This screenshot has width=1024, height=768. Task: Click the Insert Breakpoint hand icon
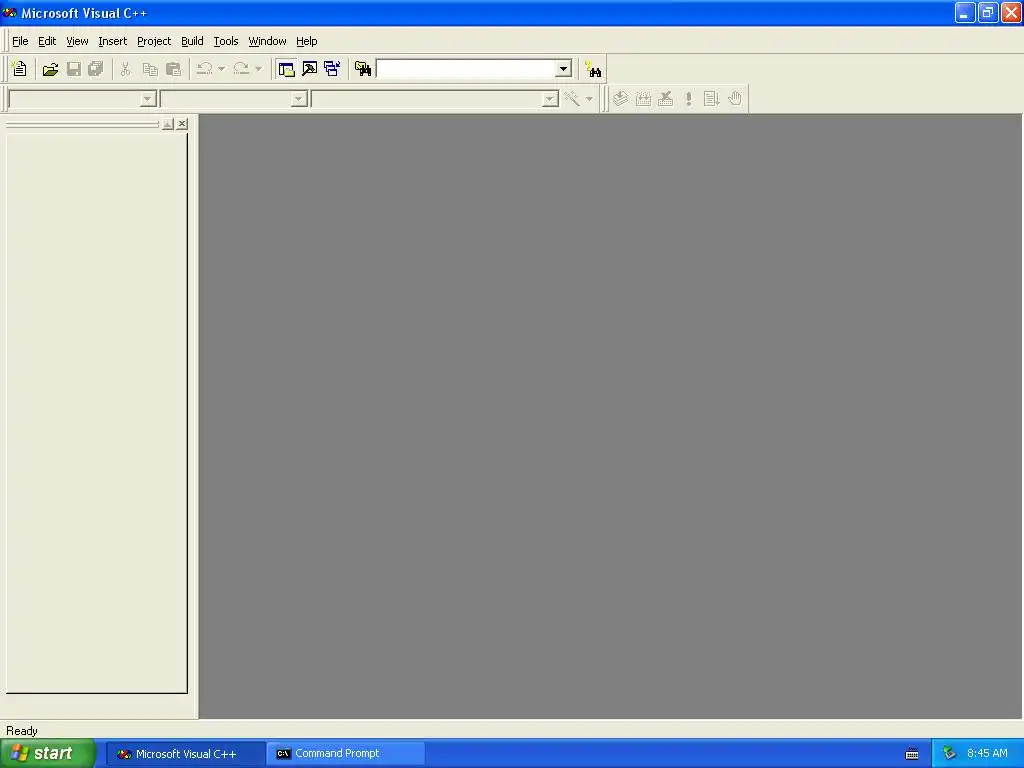[735, 99]
